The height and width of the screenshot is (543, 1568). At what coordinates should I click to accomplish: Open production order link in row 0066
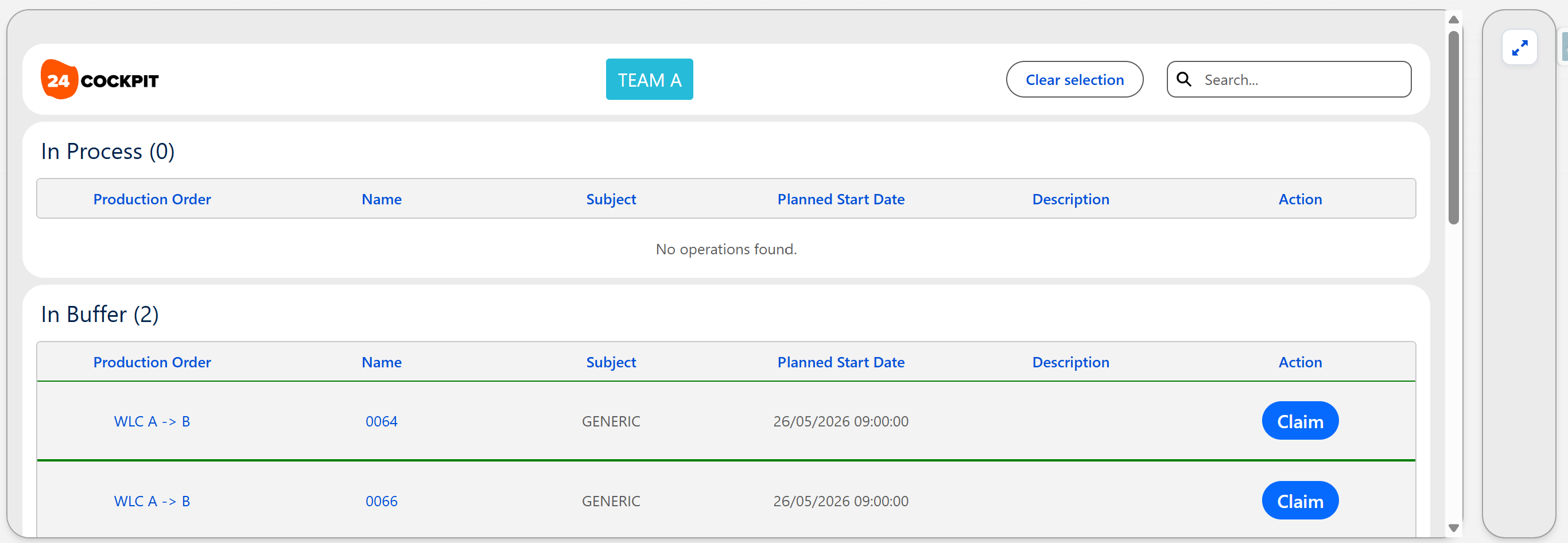(152, 501)
